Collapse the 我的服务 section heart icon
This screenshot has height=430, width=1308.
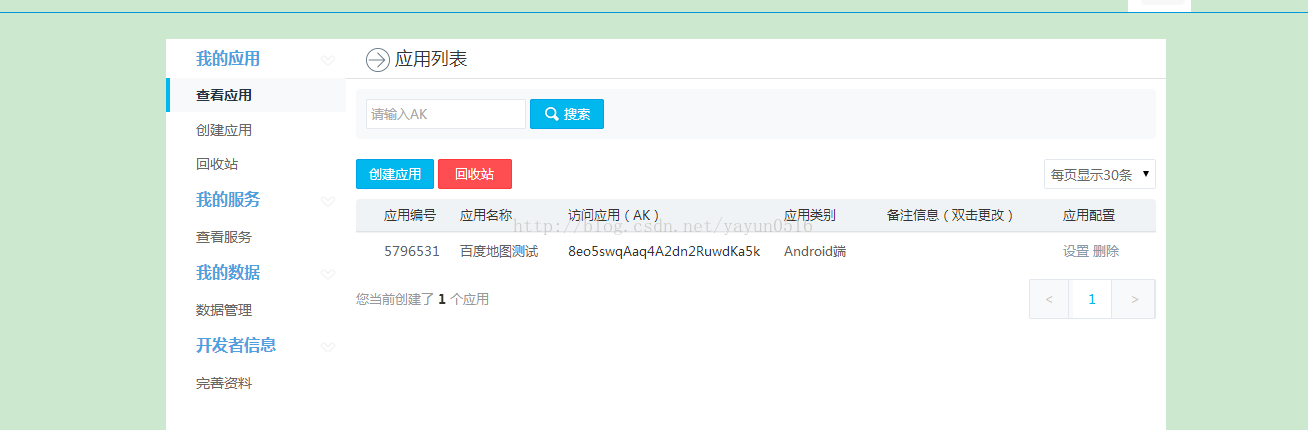tap(328, 201)
